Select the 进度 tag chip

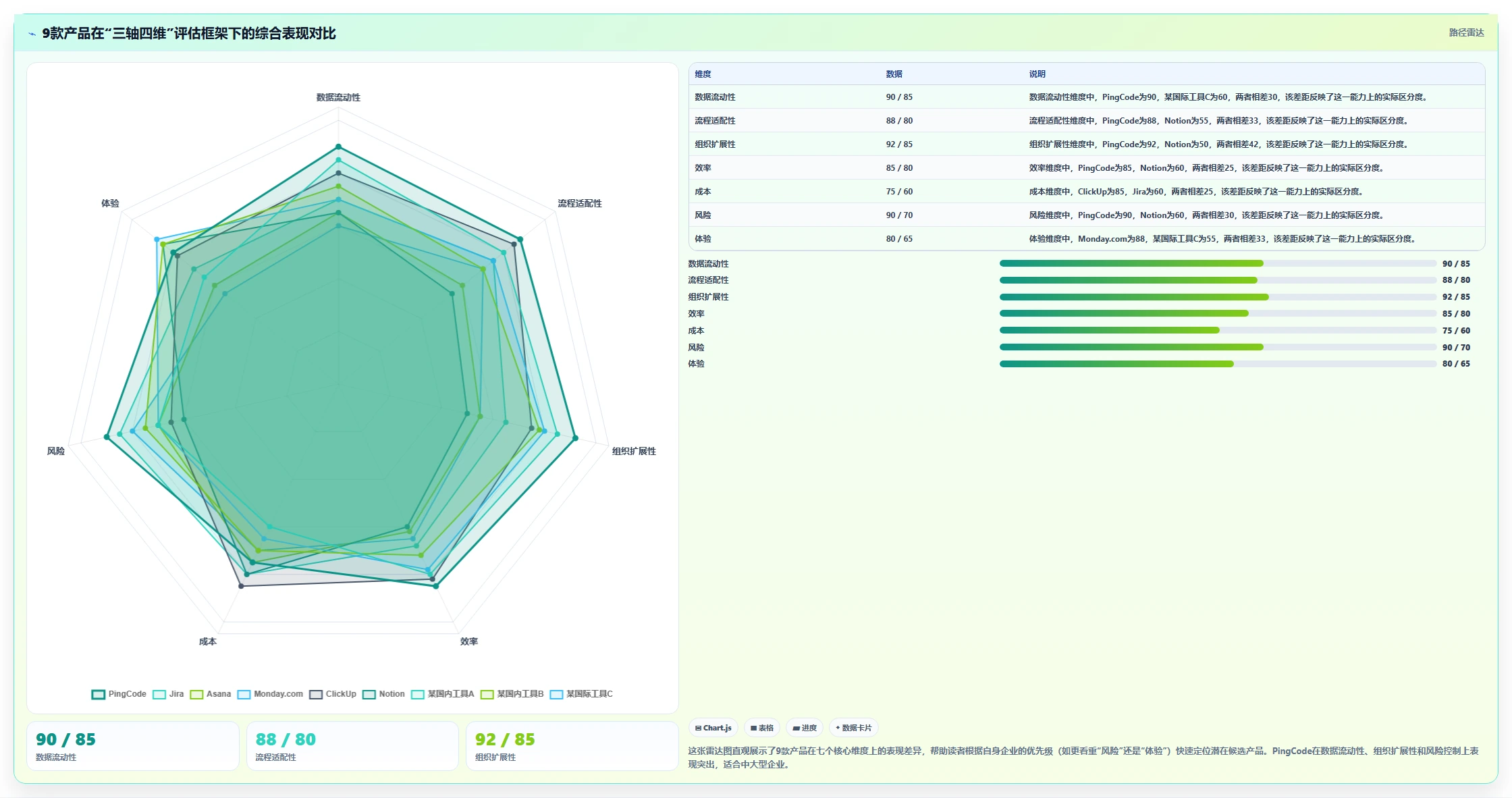(805, 728)
